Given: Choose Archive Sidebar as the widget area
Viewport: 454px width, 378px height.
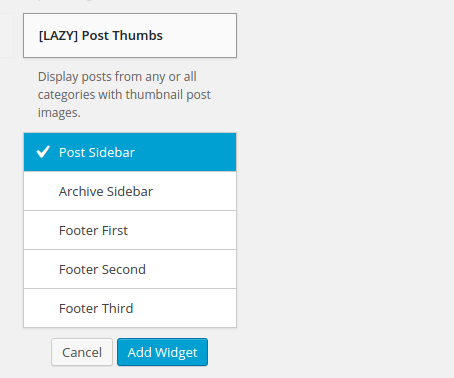Looking at the screenshot, I should click(x=130, y=191).
